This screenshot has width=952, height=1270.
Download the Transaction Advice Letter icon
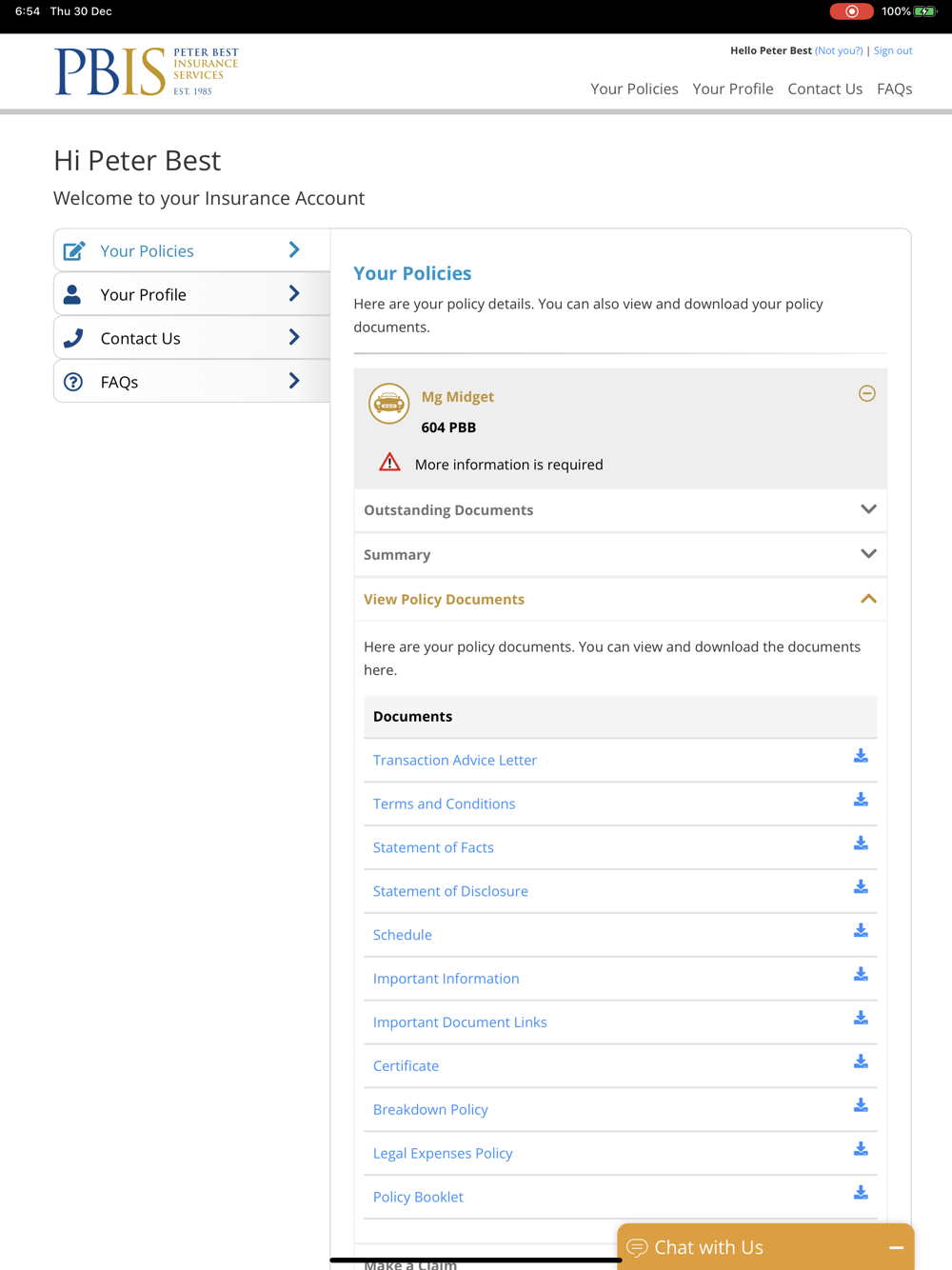pyautogui.click(x=861, y=756)
